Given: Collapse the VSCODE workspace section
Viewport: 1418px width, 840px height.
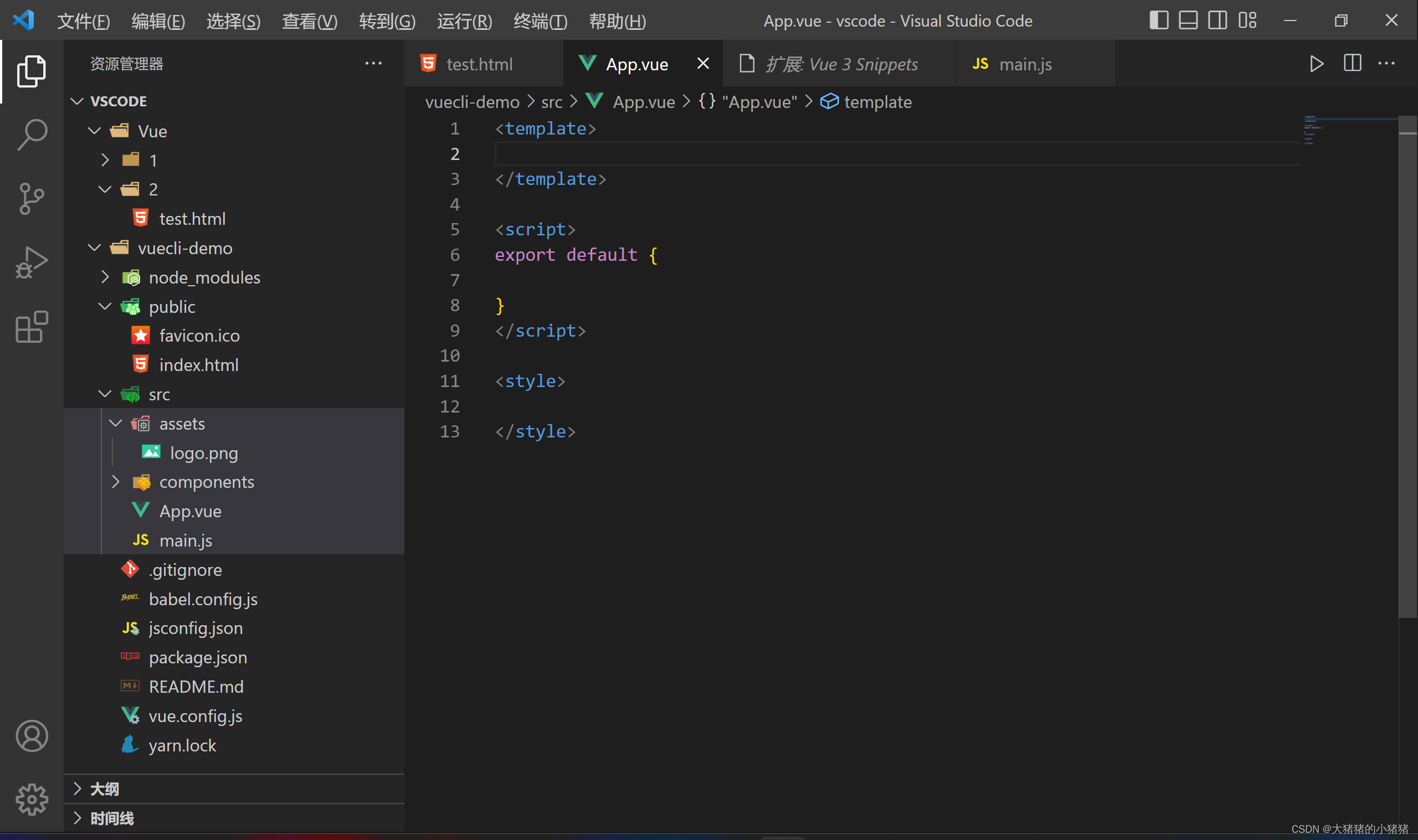Looking at the screenshot, I should (x=77, y=101).
